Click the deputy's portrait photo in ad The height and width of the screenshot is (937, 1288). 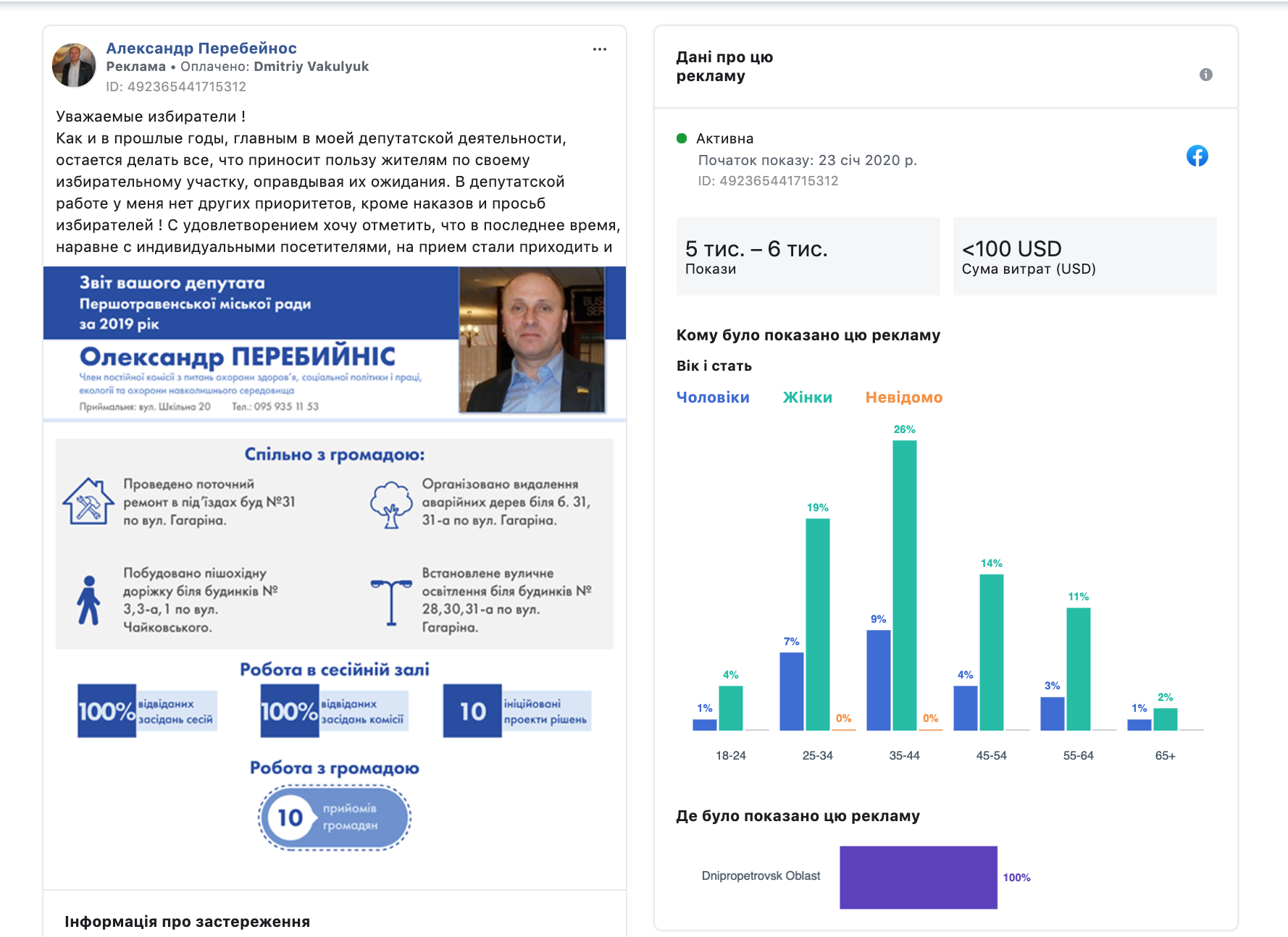pos(532,340)
